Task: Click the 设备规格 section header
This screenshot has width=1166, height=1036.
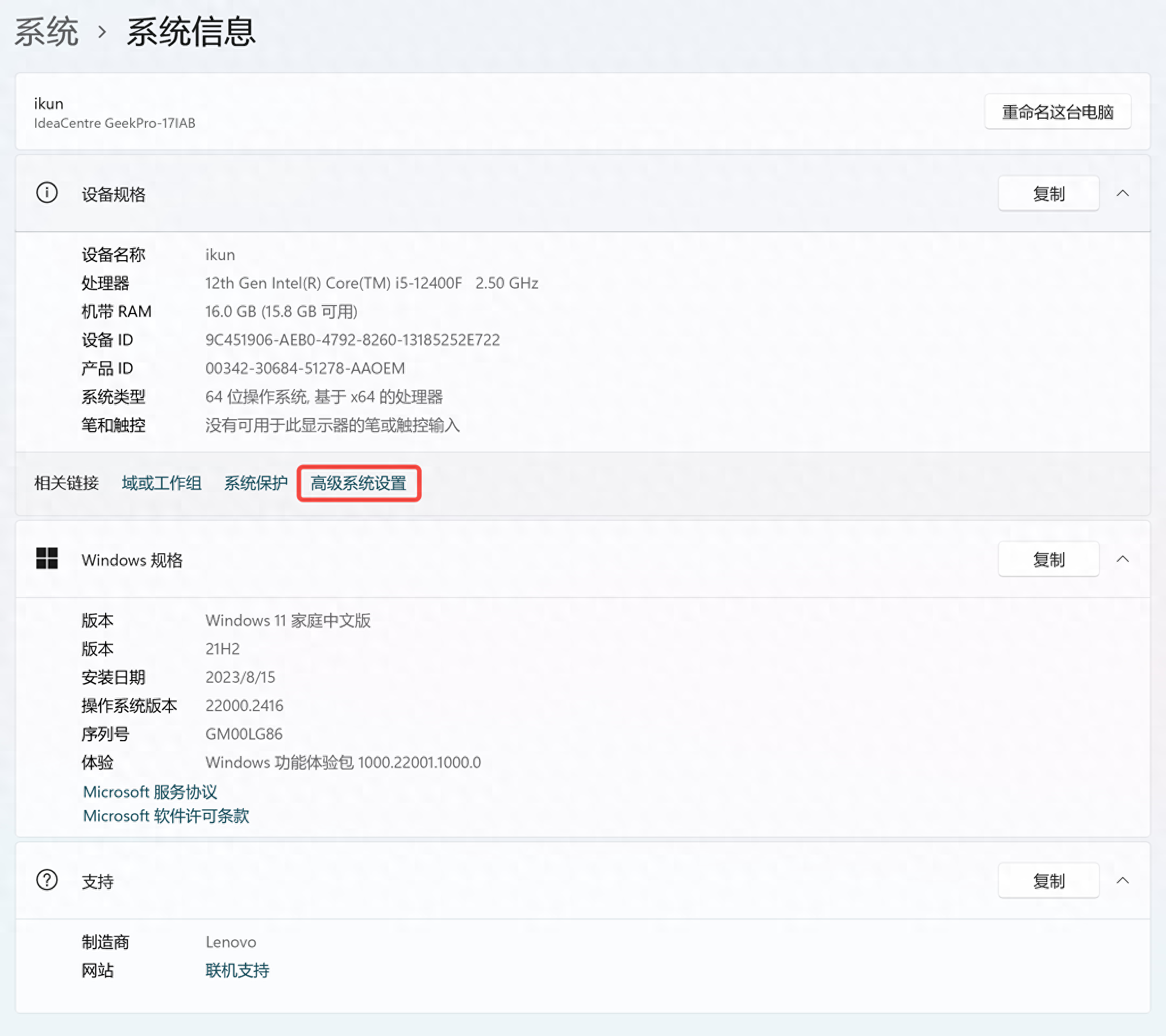Action: [114, 194]
